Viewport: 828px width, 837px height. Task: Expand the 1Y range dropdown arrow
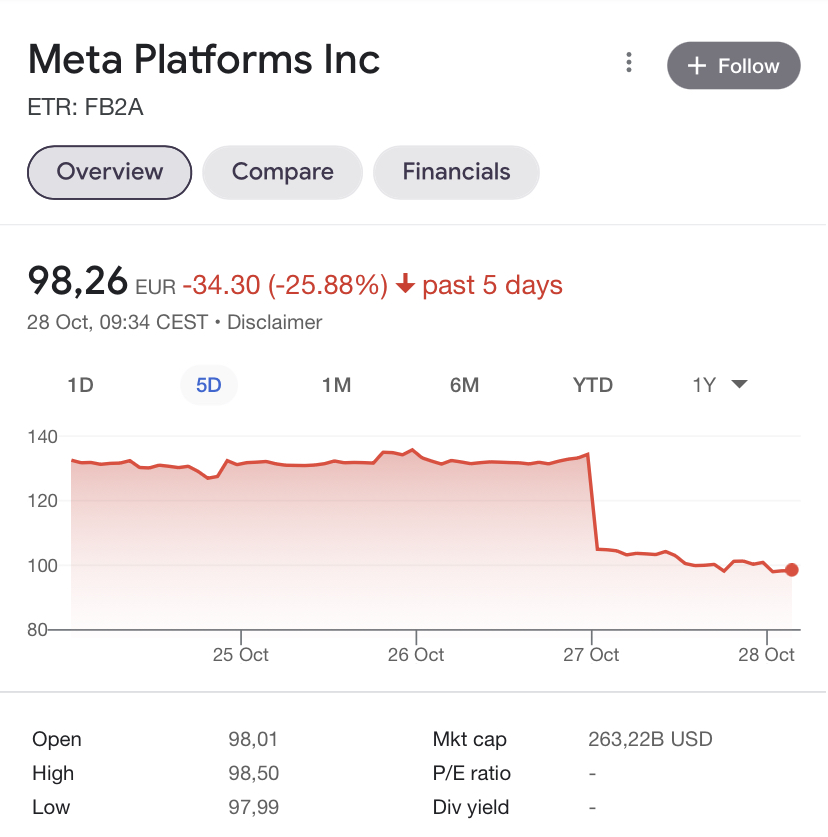pyautogui.click(x=739, y=384)
